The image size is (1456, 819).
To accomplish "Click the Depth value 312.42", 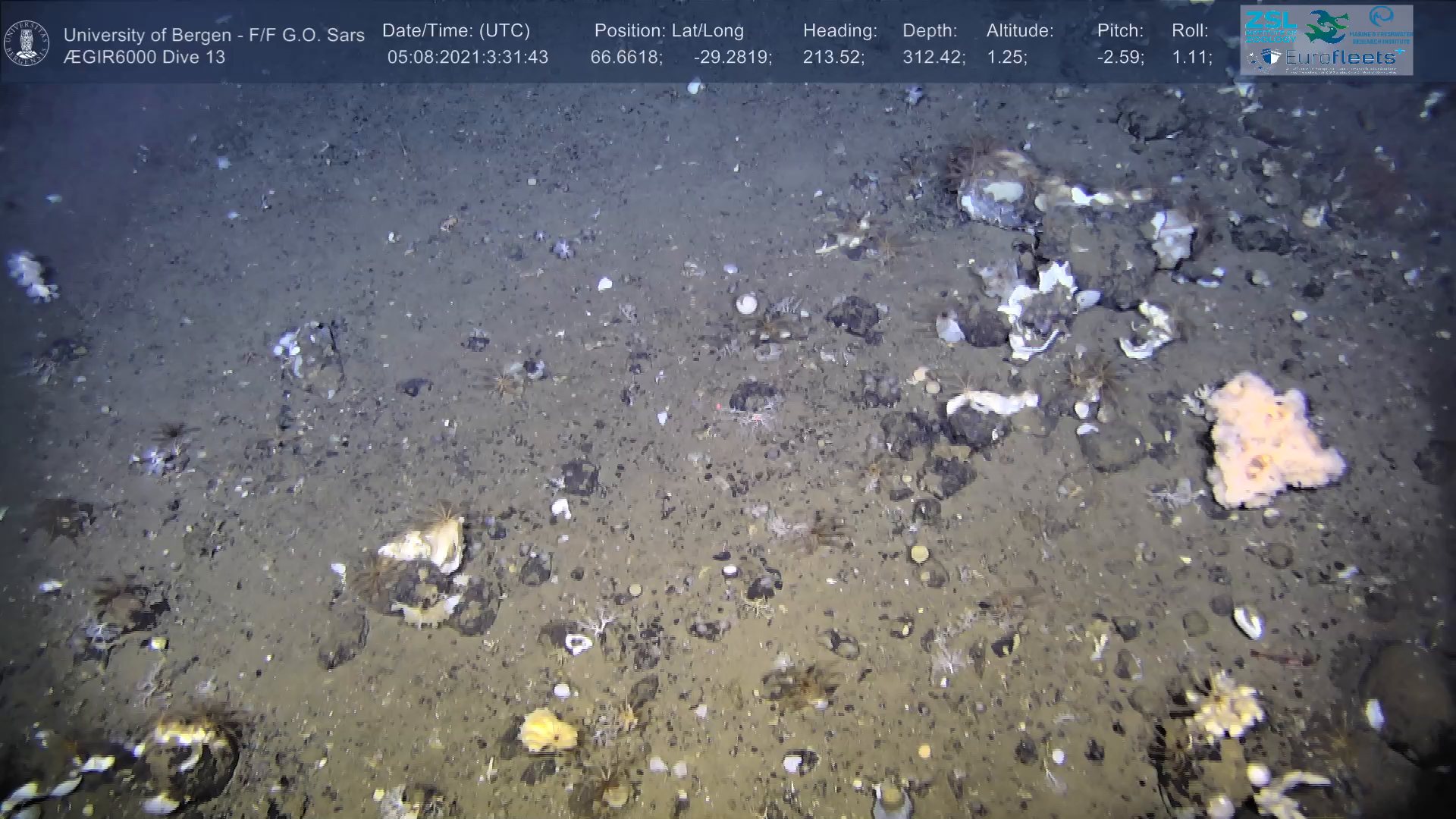I will (934, 58).
